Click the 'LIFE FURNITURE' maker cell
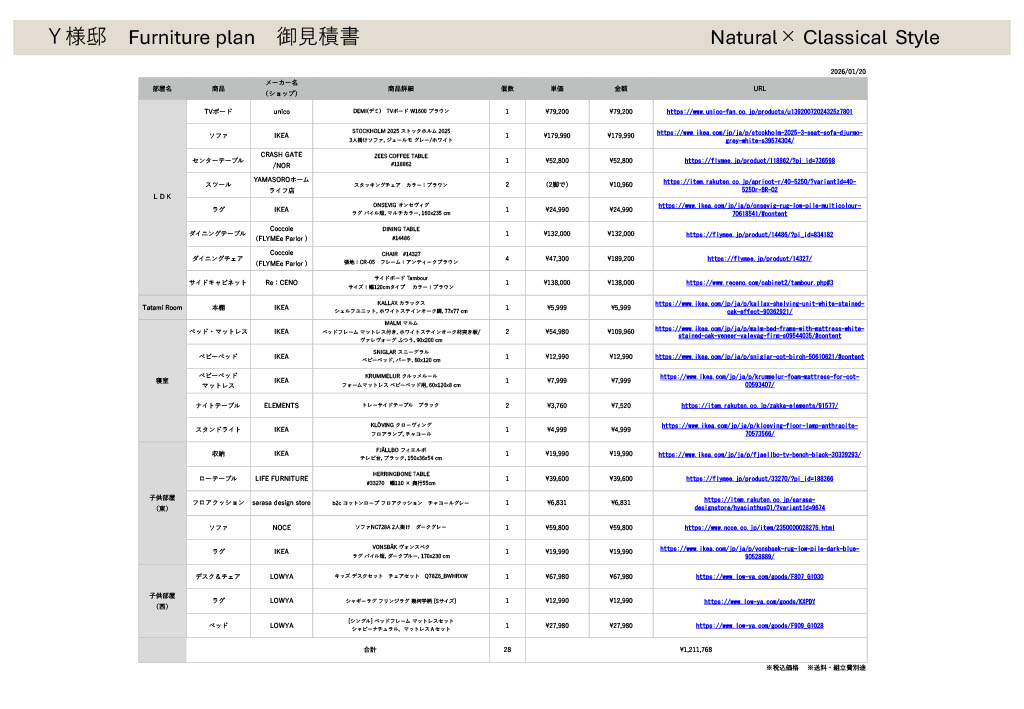1024x709 pixels. pyautogui.click(x=281, y=479)
